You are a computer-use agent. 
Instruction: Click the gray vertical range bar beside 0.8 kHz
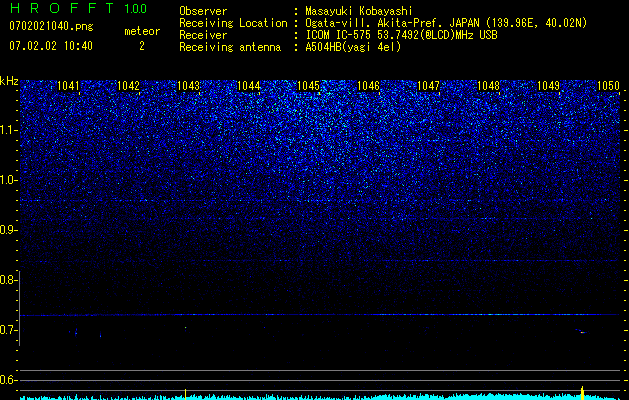click(x=20, y=308)
